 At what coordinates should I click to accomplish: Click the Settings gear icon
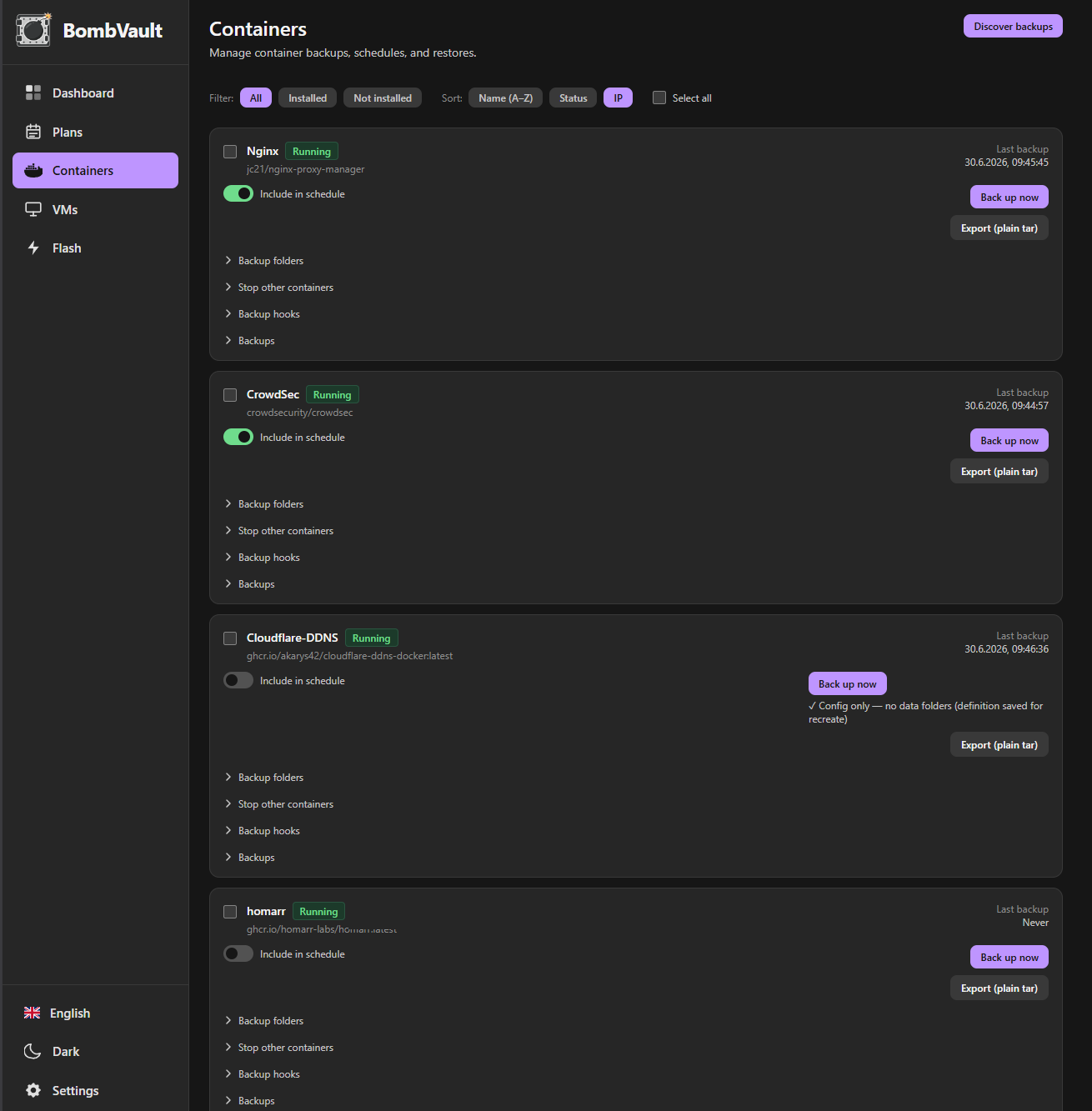click(x=33, y=1090)
